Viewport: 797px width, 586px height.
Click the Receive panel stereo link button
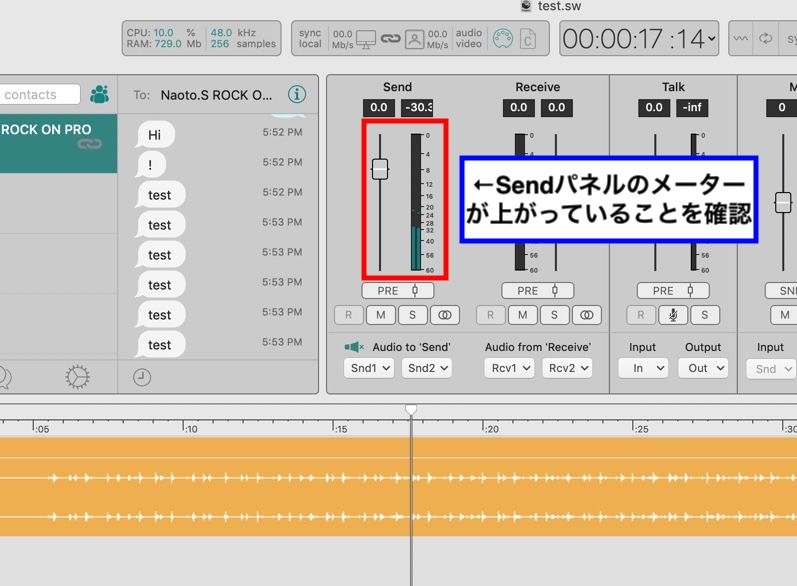coord(587,315)
